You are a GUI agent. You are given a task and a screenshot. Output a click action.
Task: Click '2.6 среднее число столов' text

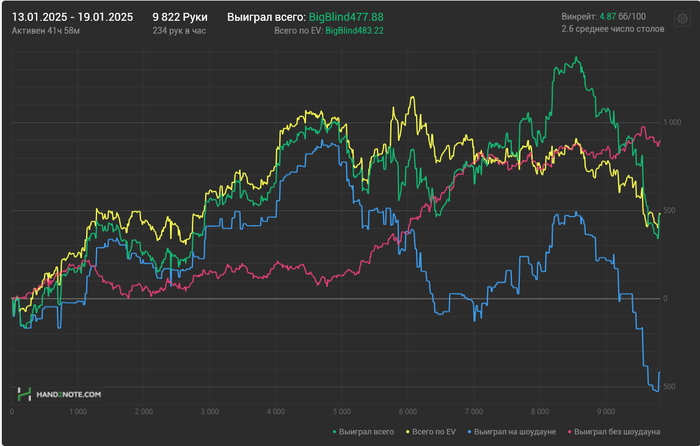click(613, 29)
